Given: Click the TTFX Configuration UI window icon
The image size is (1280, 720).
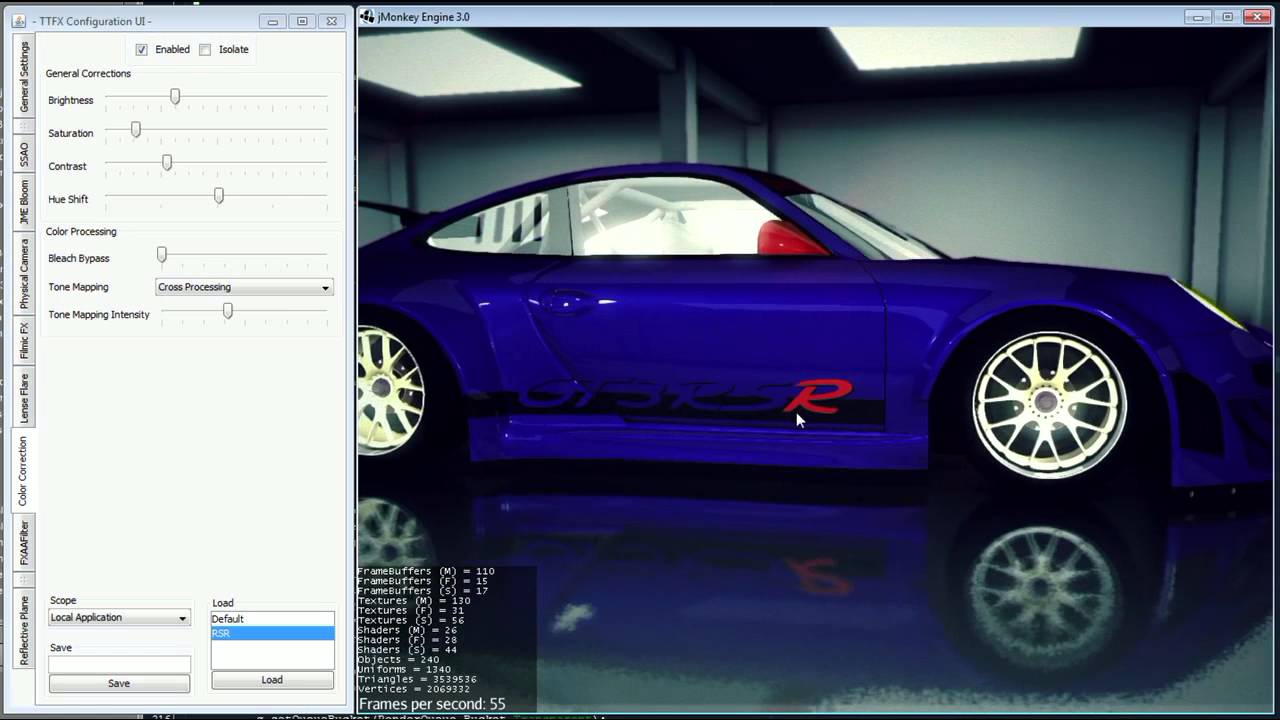Looking at the screenshot, I should (x=18, y=20).
